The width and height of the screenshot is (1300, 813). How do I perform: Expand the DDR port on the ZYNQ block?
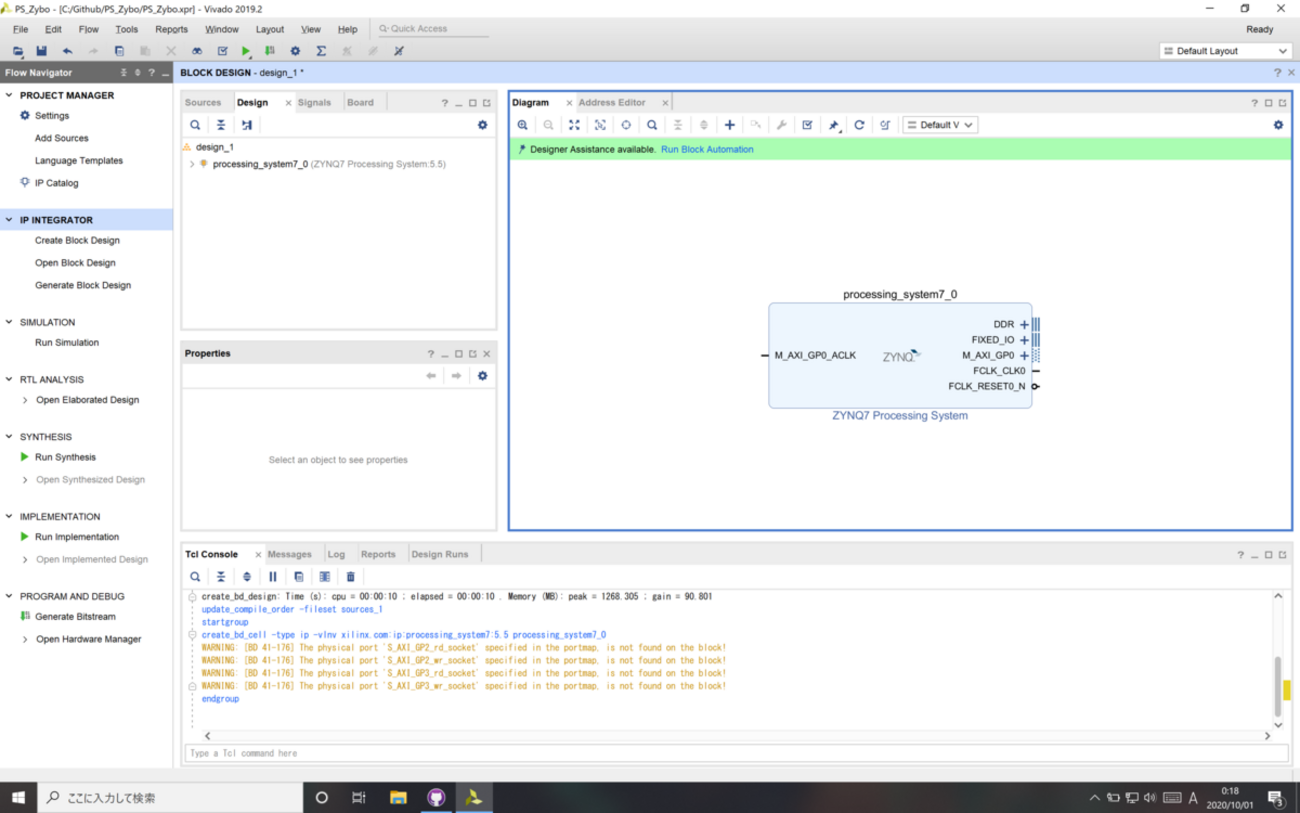1024,325
